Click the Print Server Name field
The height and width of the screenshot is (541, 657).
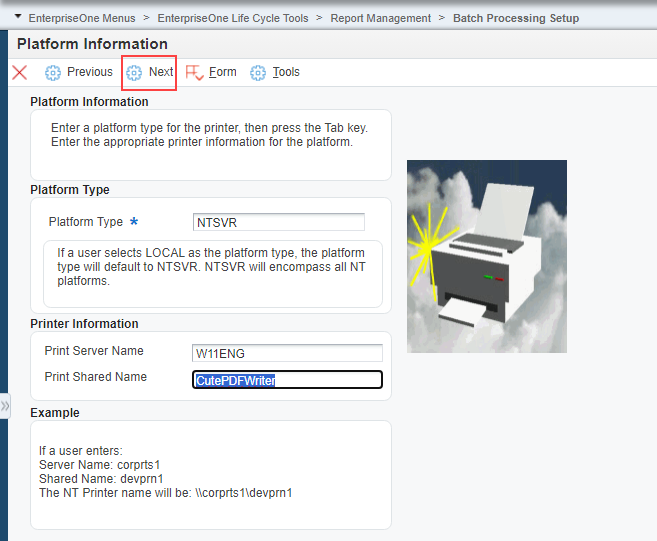click(287, 353)
